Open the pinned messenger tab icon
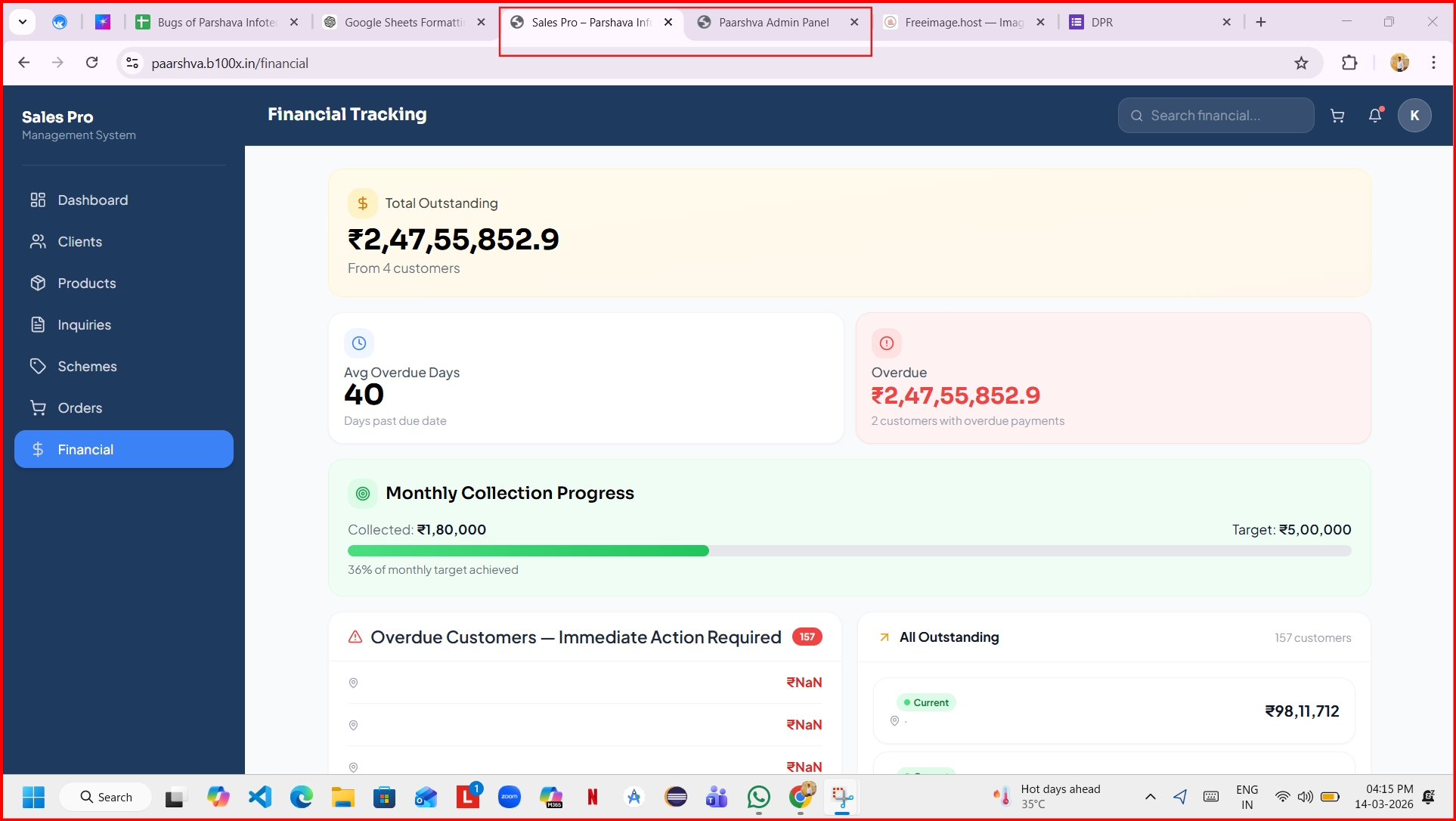The width and height of the screenshot is (1456, 821). coord(60,22)
